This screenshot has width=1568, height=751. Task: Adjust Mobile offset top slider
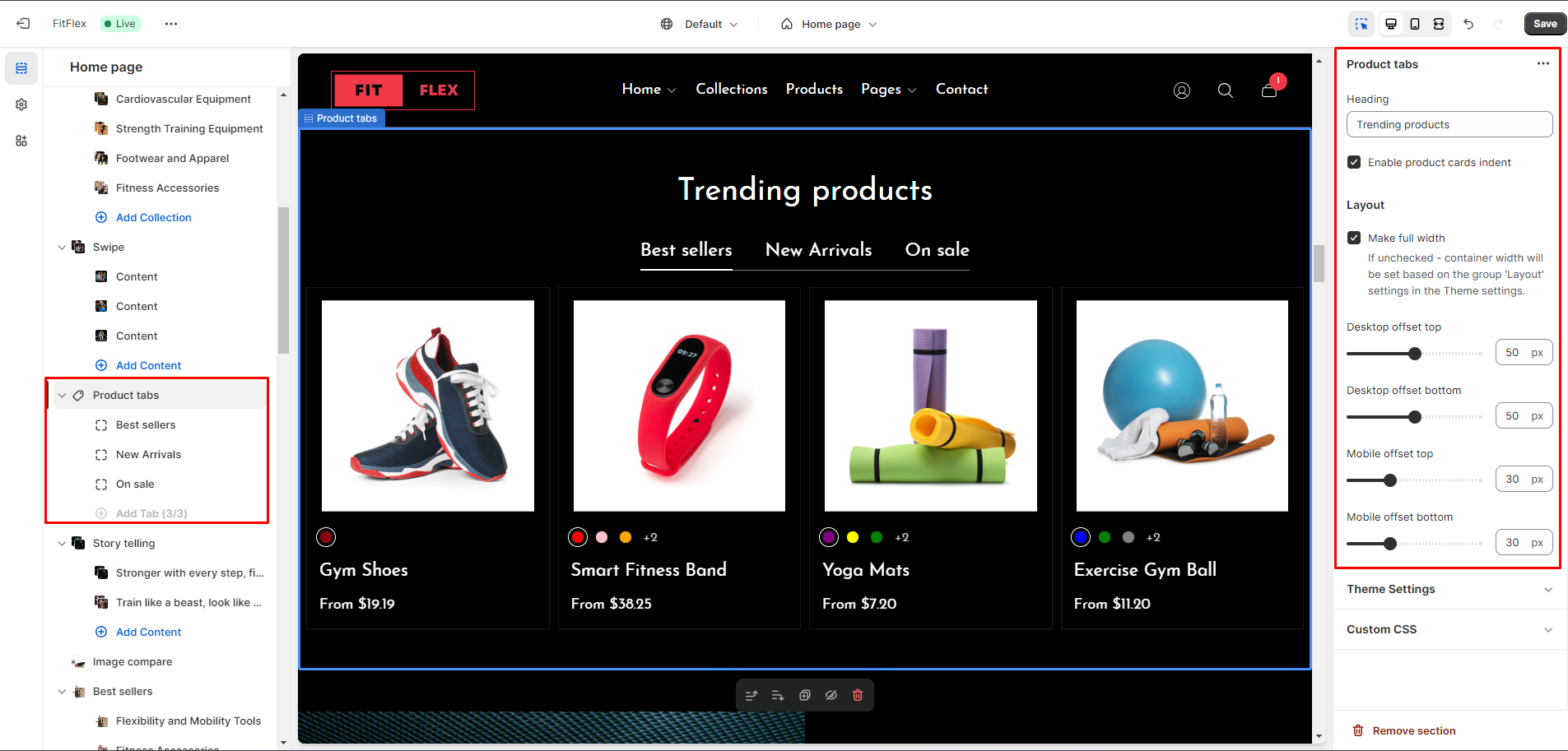pyautogui.click(x=1414, y=480)
